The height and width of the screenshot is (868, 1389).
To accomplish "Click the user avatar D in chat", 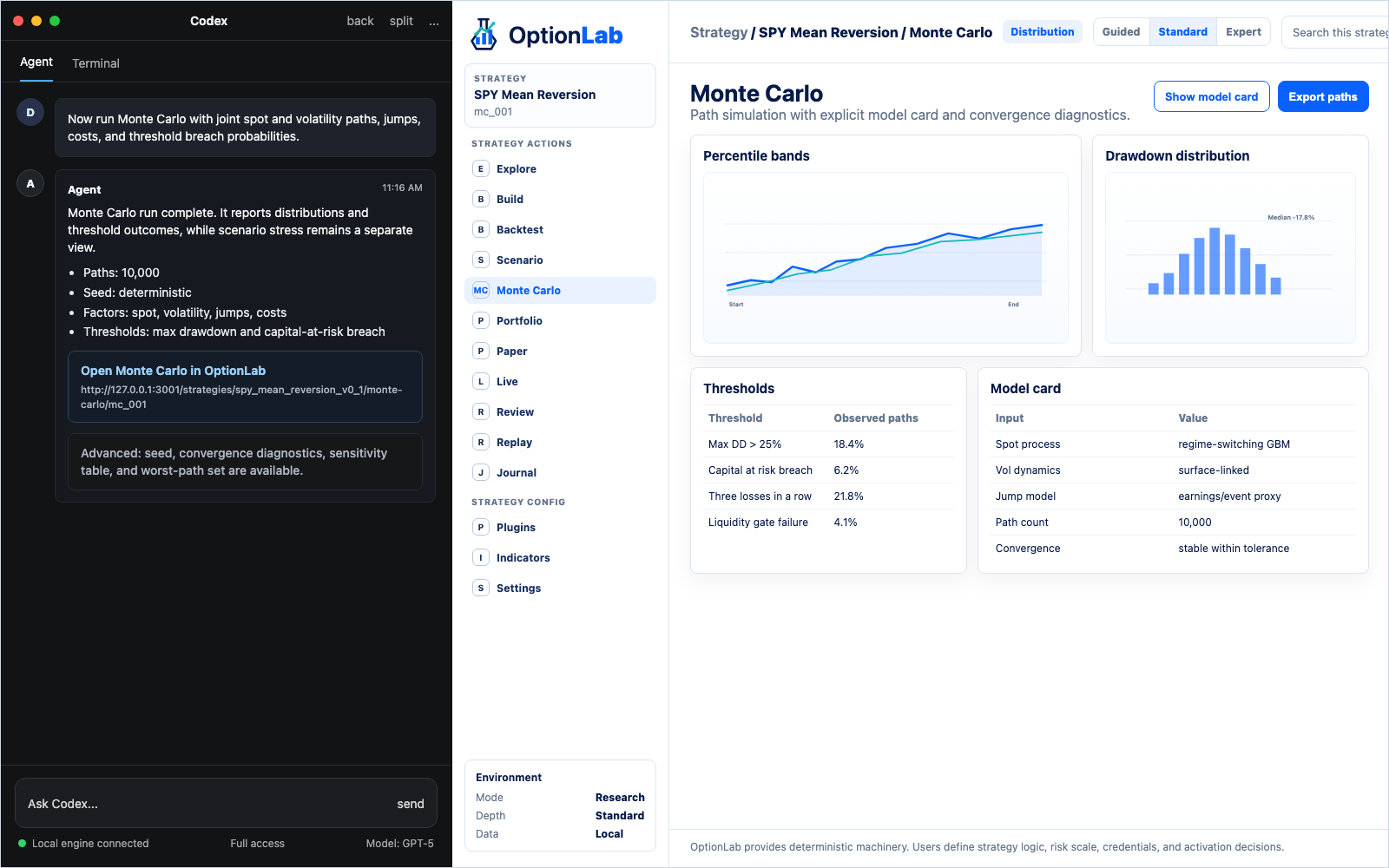I will (30, 113).
